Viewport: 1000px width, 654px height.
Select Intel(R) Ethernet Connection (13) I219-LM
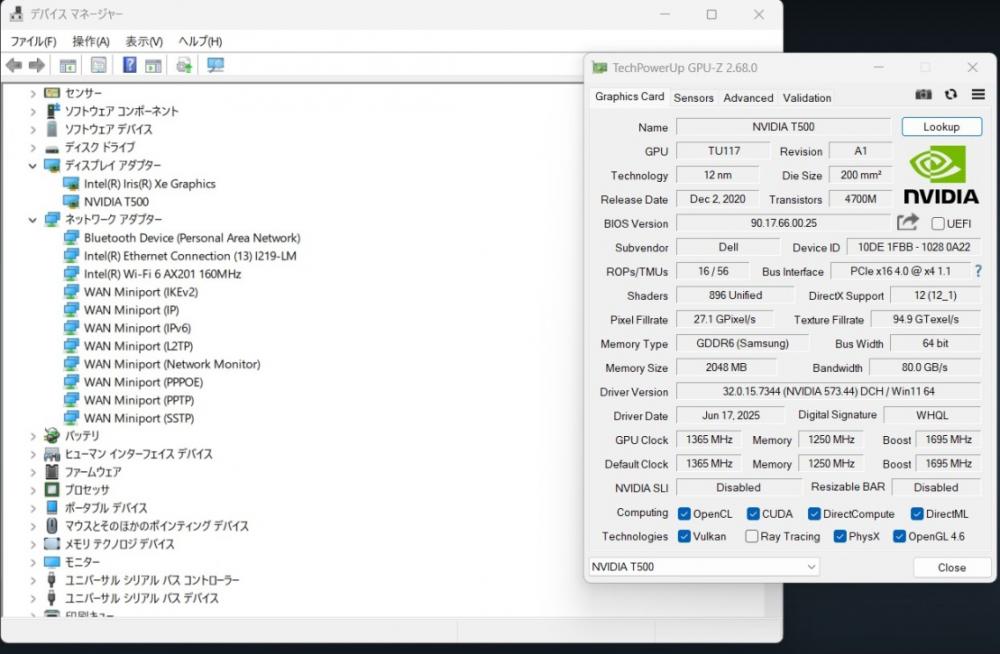pos(190,256)
